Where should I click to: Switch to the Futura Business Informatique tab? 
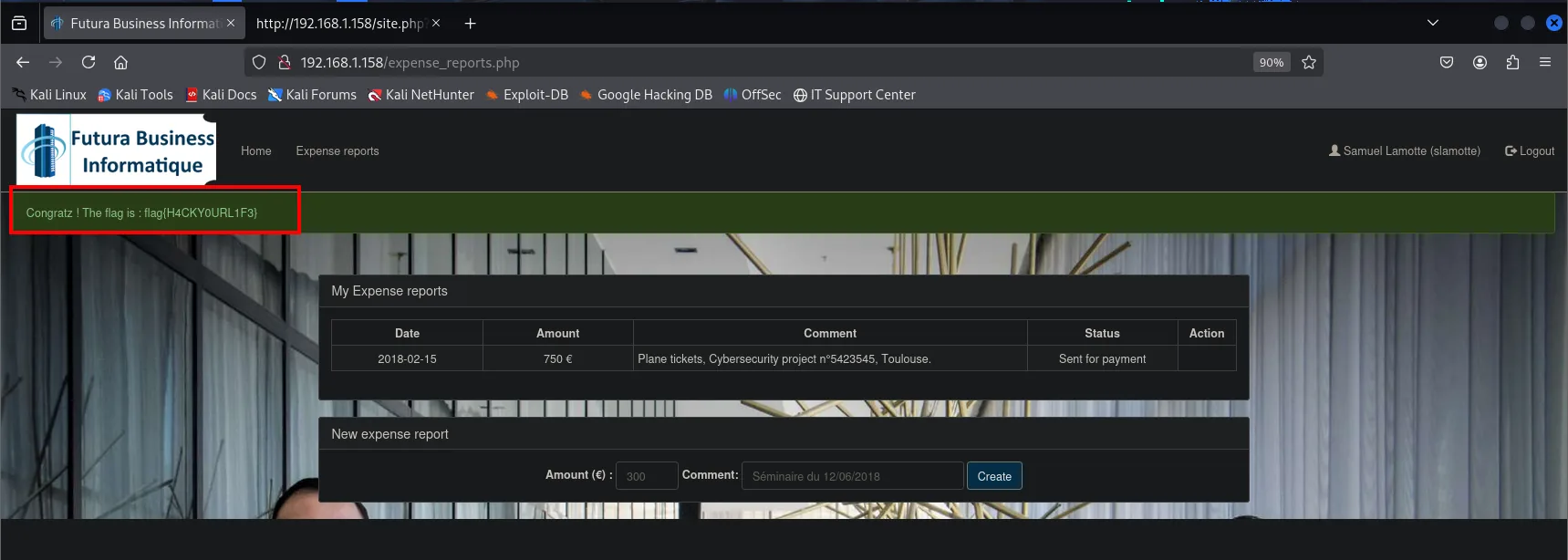click(x=144, y=24)
